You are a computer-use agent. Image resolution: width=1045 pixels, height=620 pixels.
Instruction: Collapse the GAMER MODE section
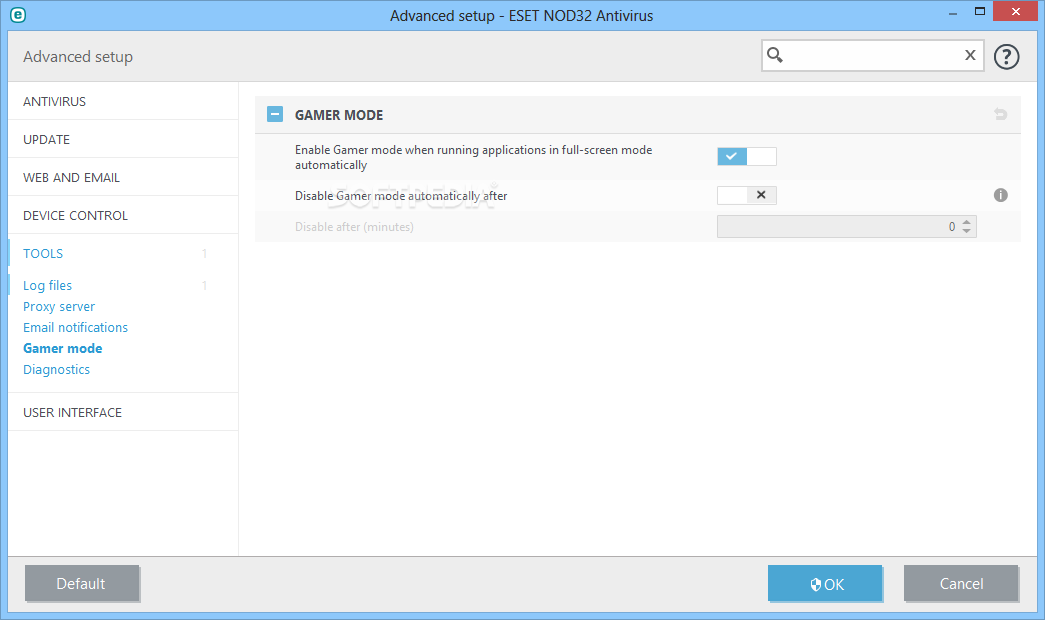coord(275,115)
